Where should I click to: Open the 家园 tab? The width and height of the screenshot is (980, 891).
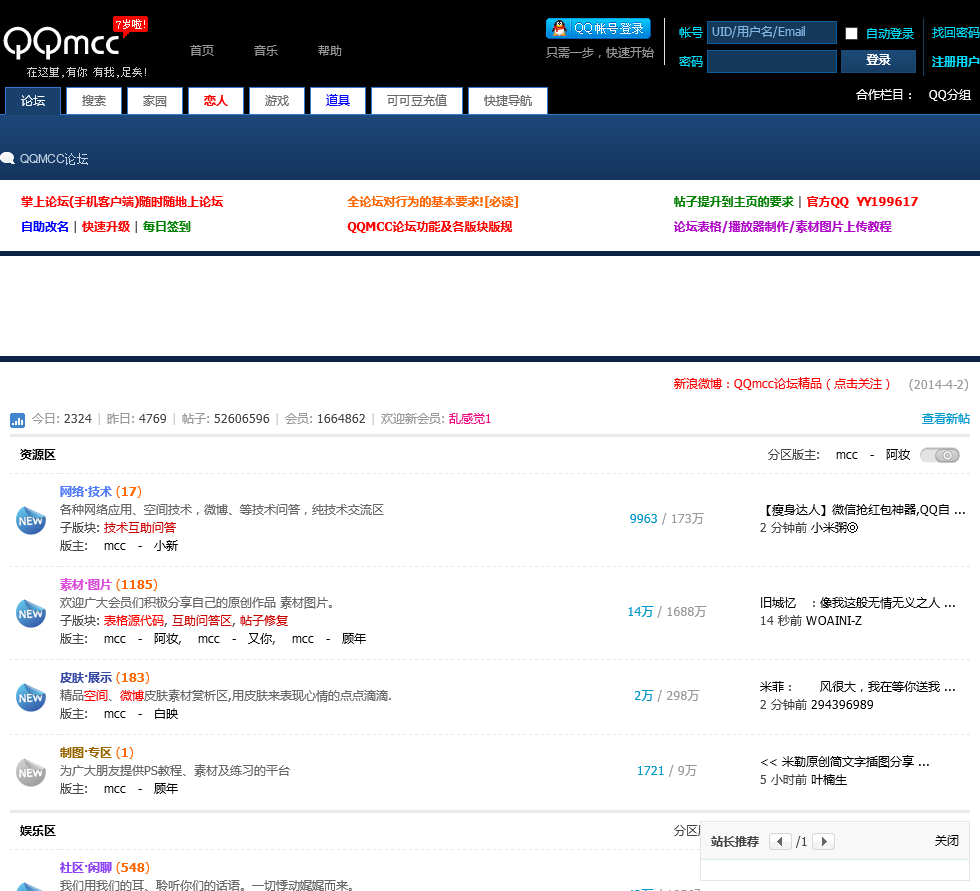(x=154, y=101)
